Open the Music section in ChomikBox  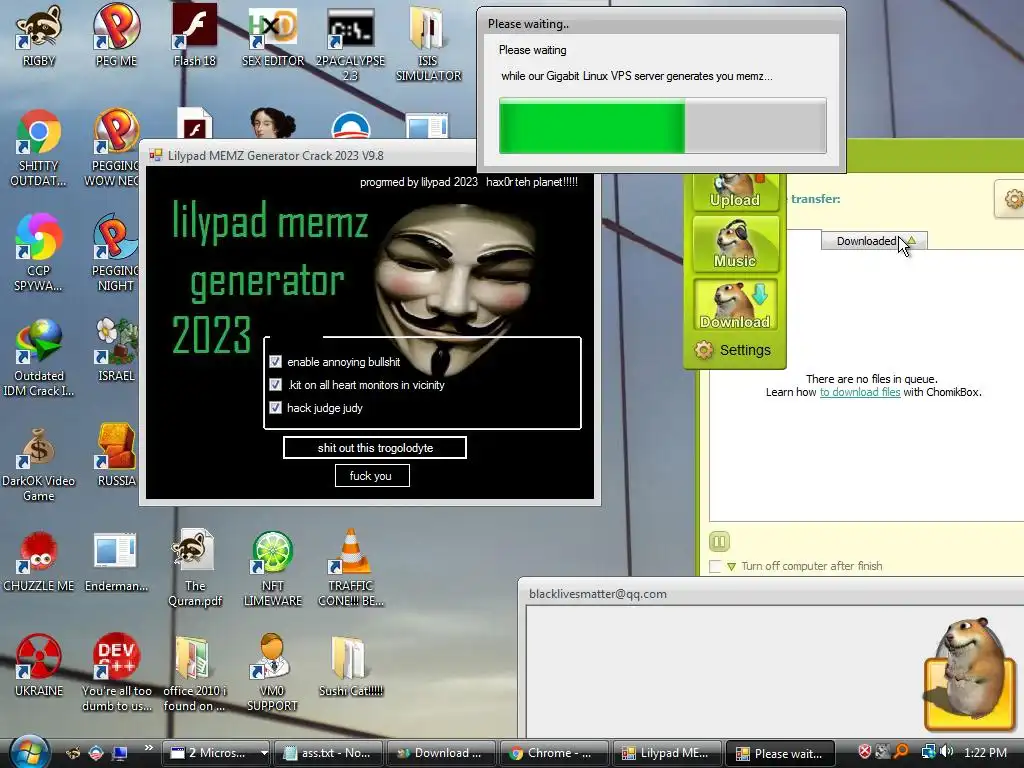coord(735,244)
